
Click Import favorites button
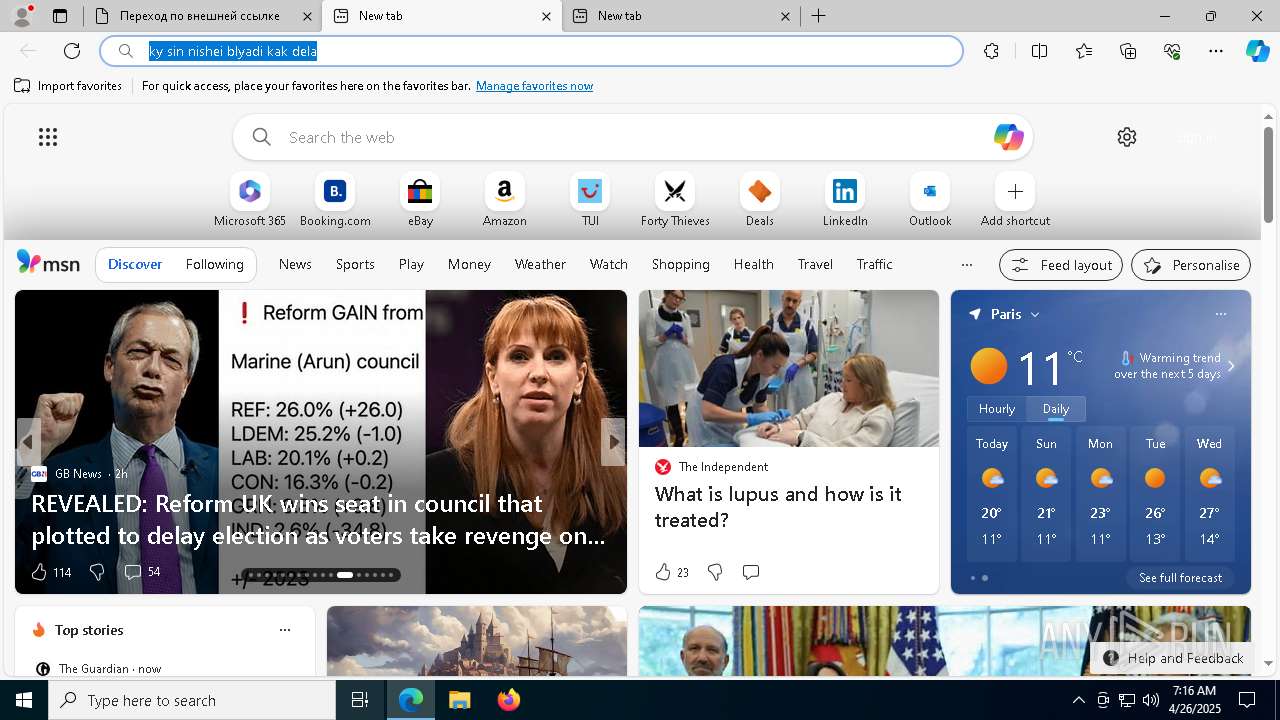68,86
